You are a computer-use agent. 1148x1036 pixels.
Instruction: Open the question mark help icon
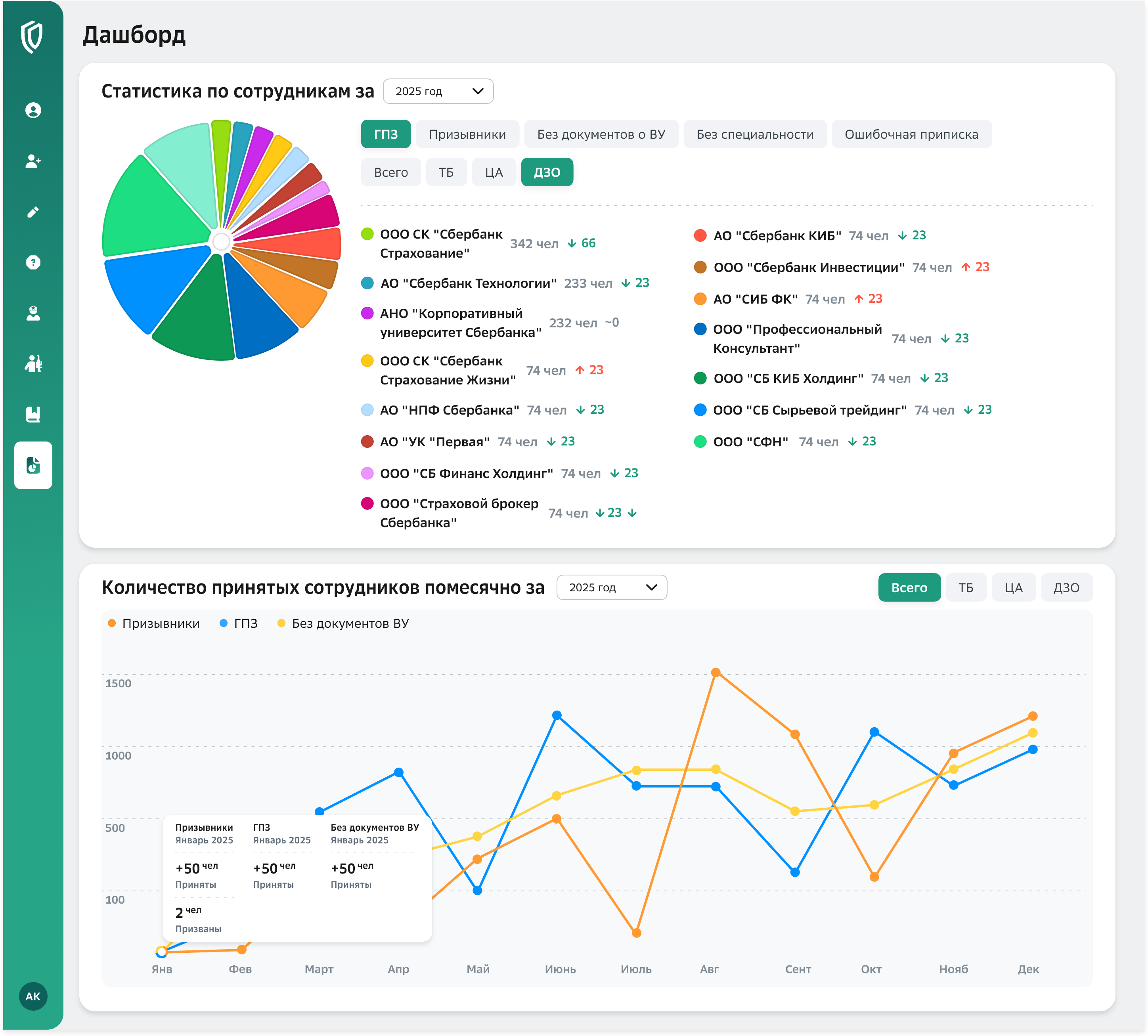(x=33, y=262)
